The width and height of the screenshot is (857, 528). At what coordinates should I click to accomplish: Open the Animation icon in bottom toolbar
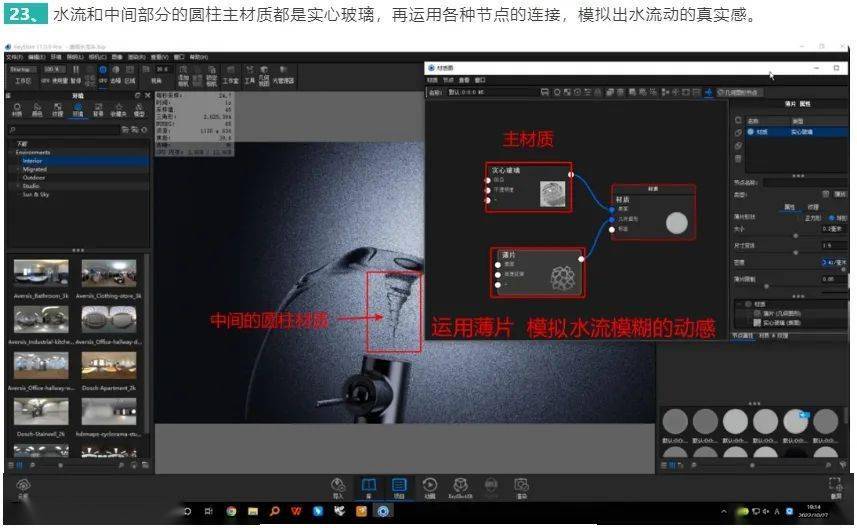430,488
